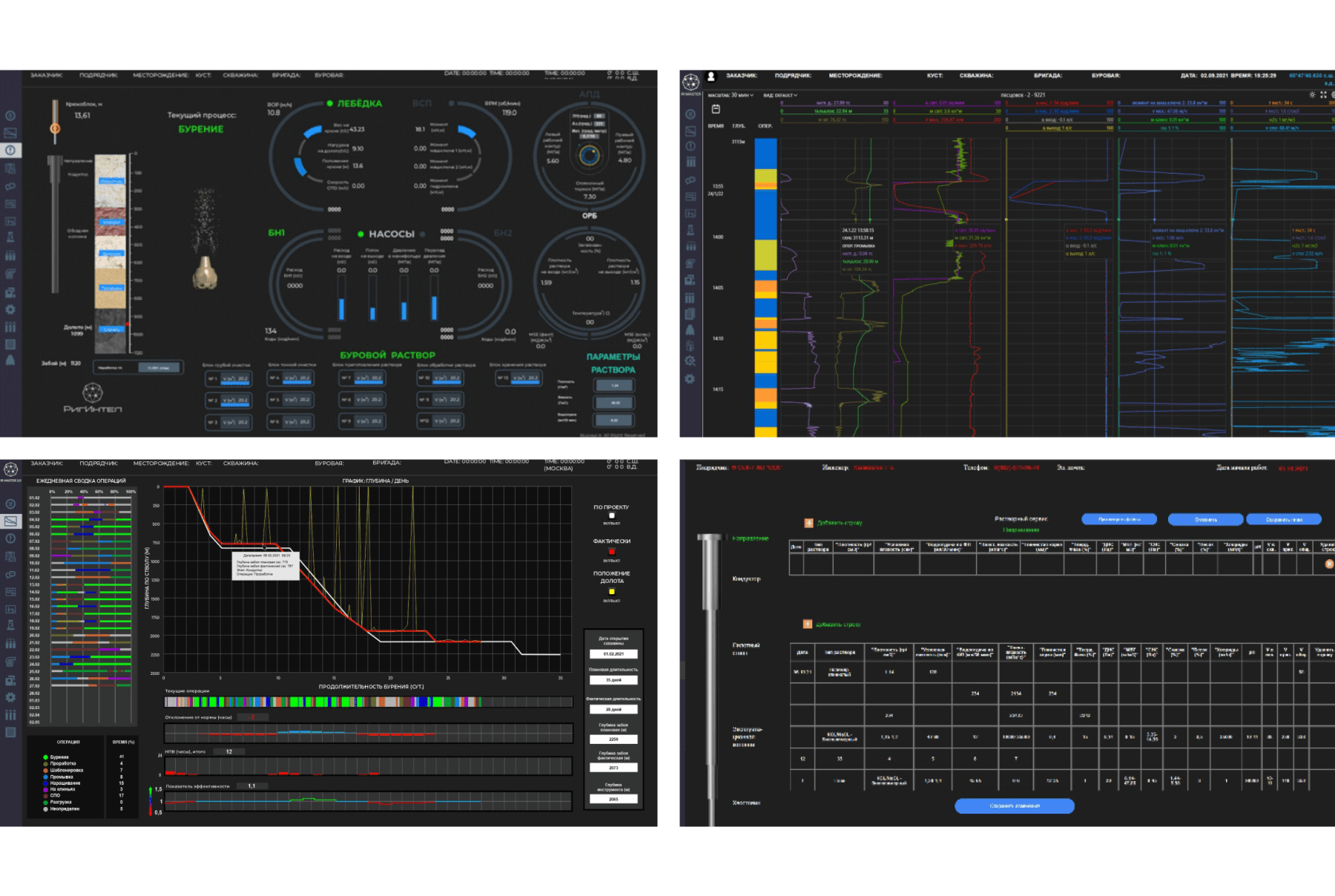Click exclamation gauge icon in trends panel sidebar
Screen dimensions: 1335x896
[x=690, y=146]
